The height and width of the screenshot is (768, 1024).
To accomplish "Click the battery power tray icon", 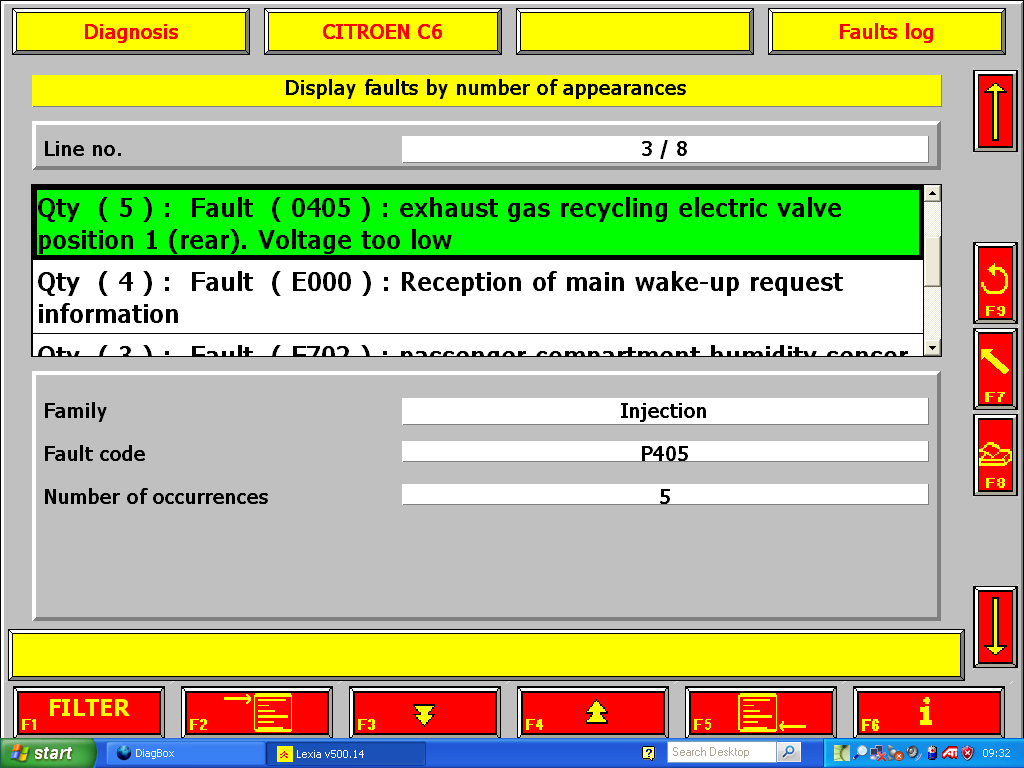I will point(932,753).
